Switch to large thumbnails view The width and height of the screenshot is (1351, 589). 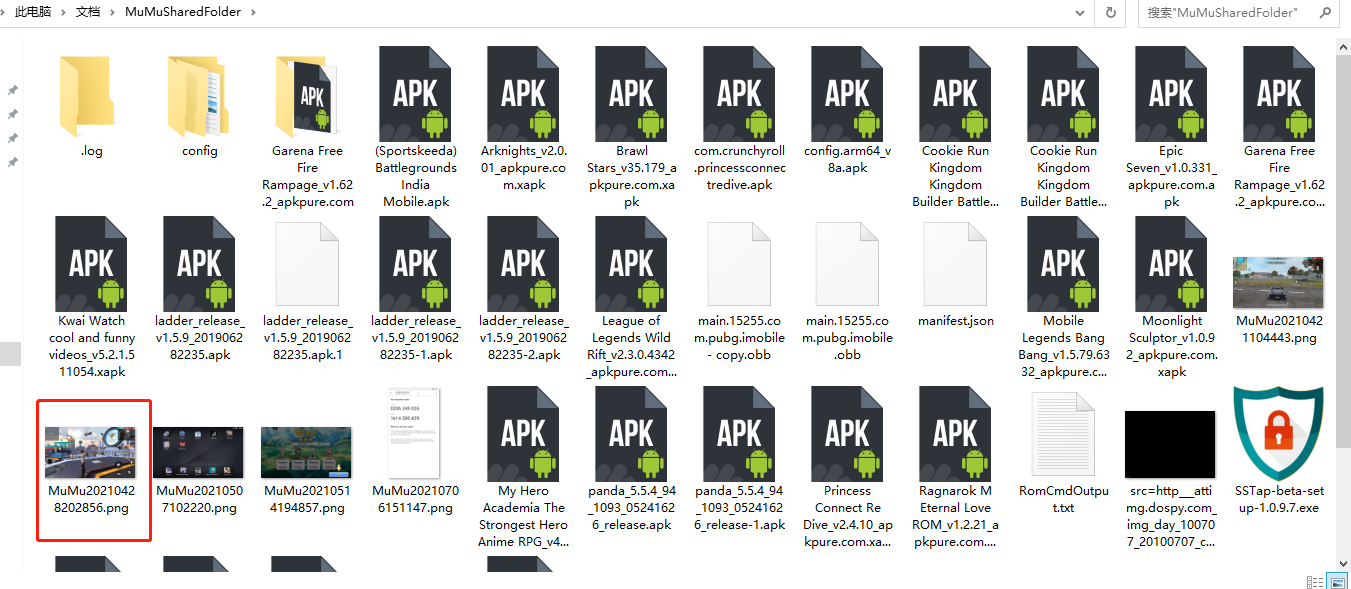1336,581
